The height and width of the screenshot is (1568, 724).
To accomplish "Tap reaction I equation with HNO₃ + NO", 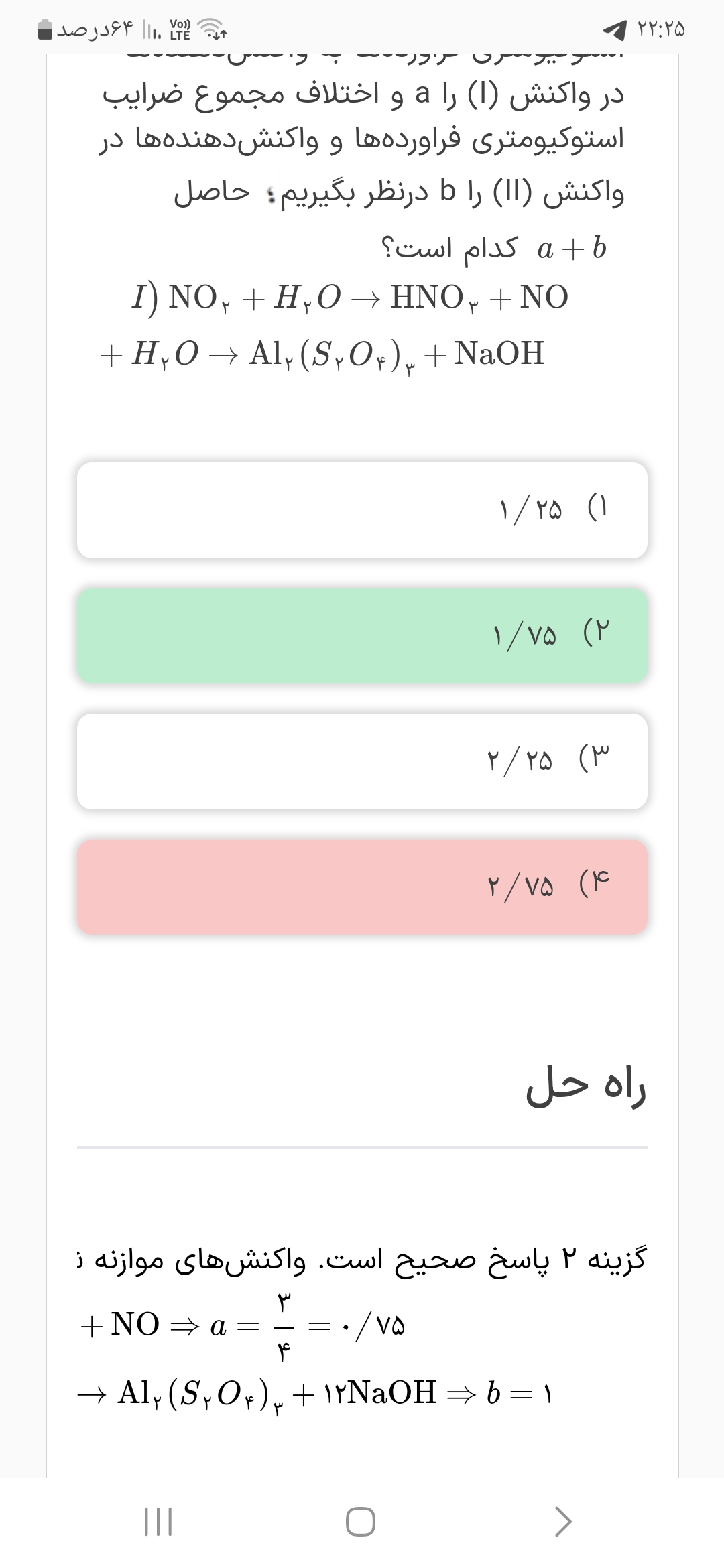I will click(350, 297).
